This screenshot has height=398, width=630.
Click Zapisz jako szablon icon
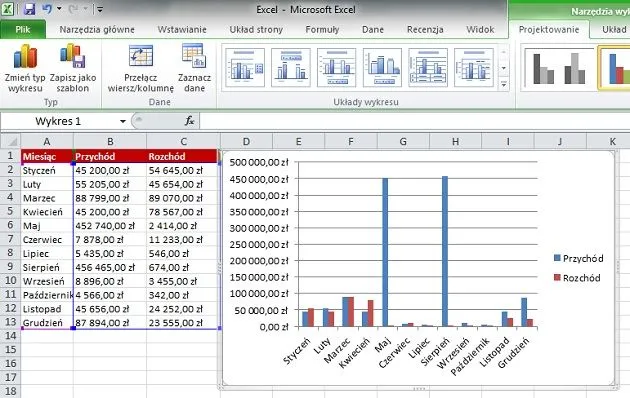click(x=73, y=56)
